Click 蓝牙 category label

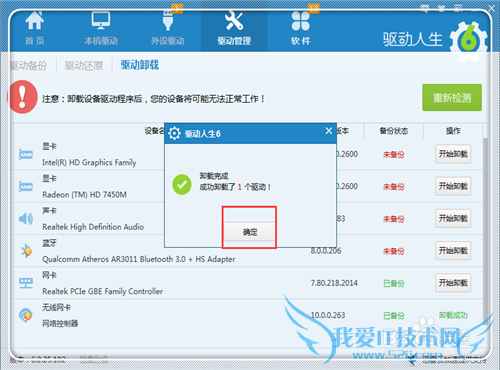pos(49,243)
